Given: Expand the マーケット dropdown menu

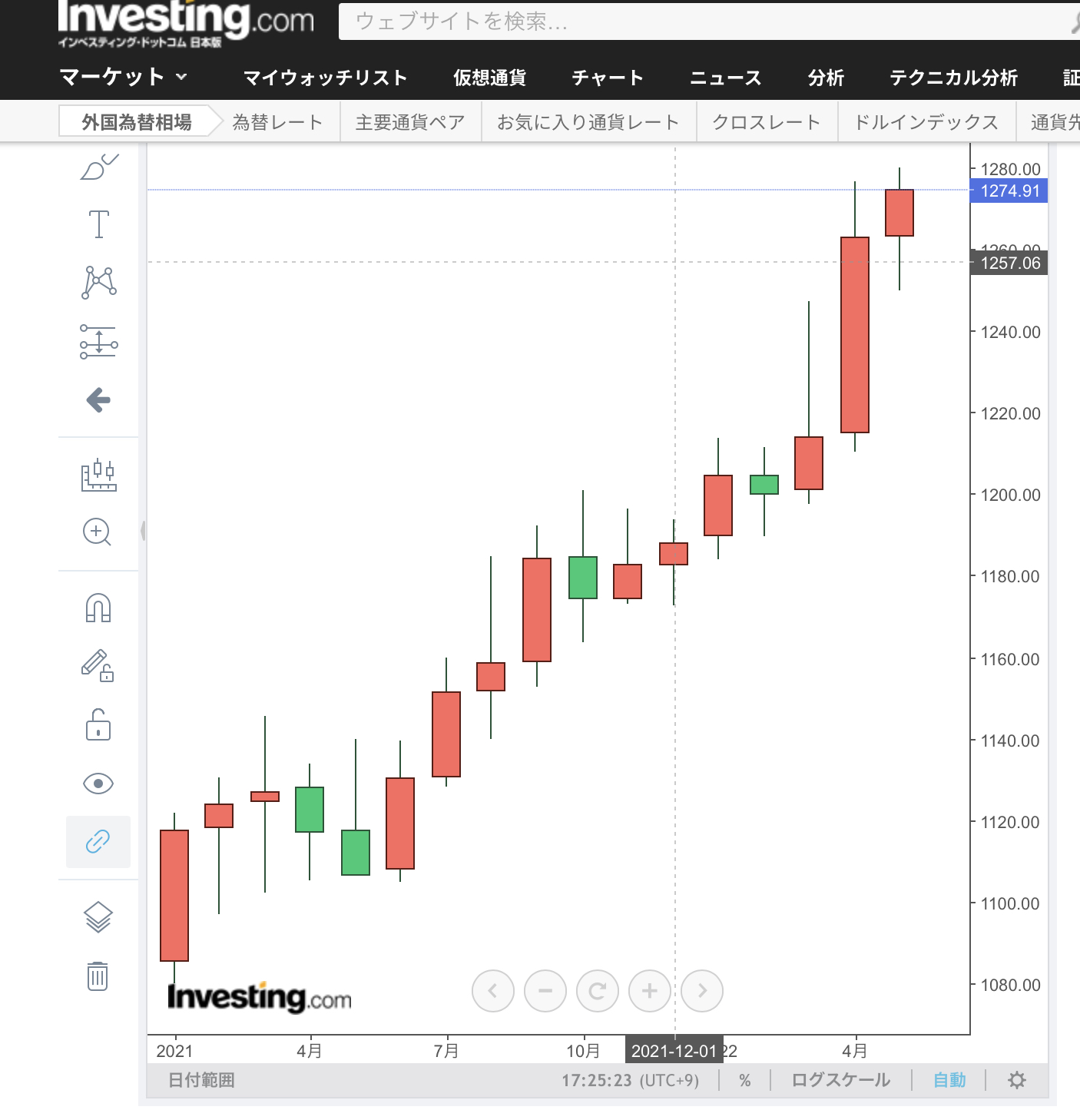Looking at the screenshot, I should coord(123,77).
